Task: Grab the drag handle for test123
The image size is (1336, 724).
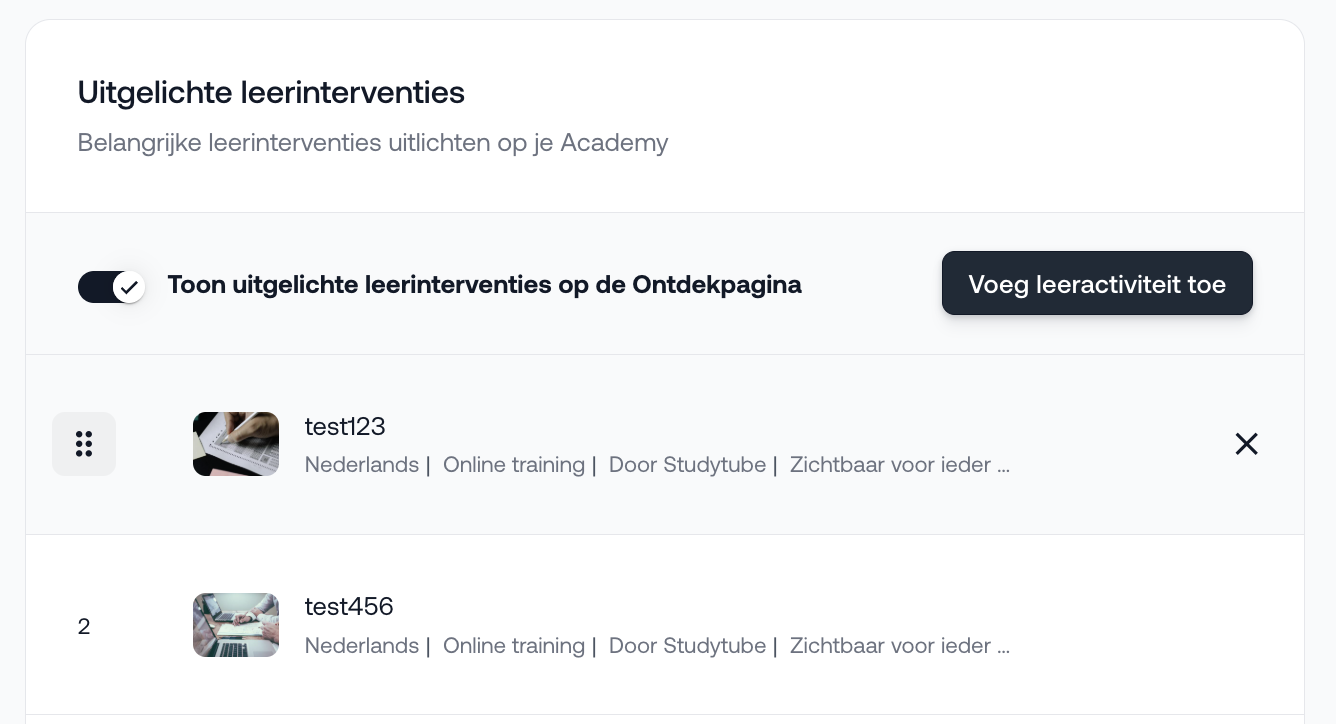Action: tap(84, 444)
